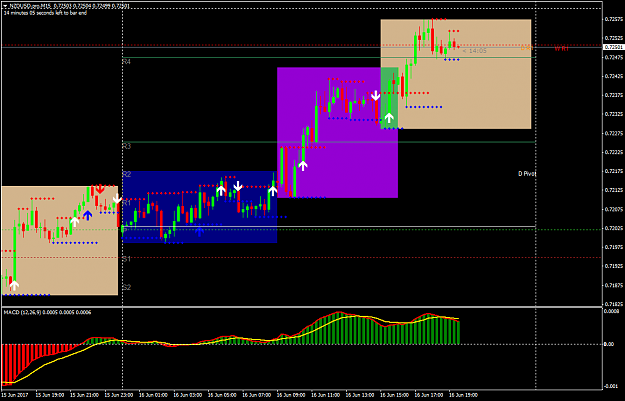Select the S2 pivot level label
Image resolution: width=625 pixels, height=401 pixels.
click(126, 287)
